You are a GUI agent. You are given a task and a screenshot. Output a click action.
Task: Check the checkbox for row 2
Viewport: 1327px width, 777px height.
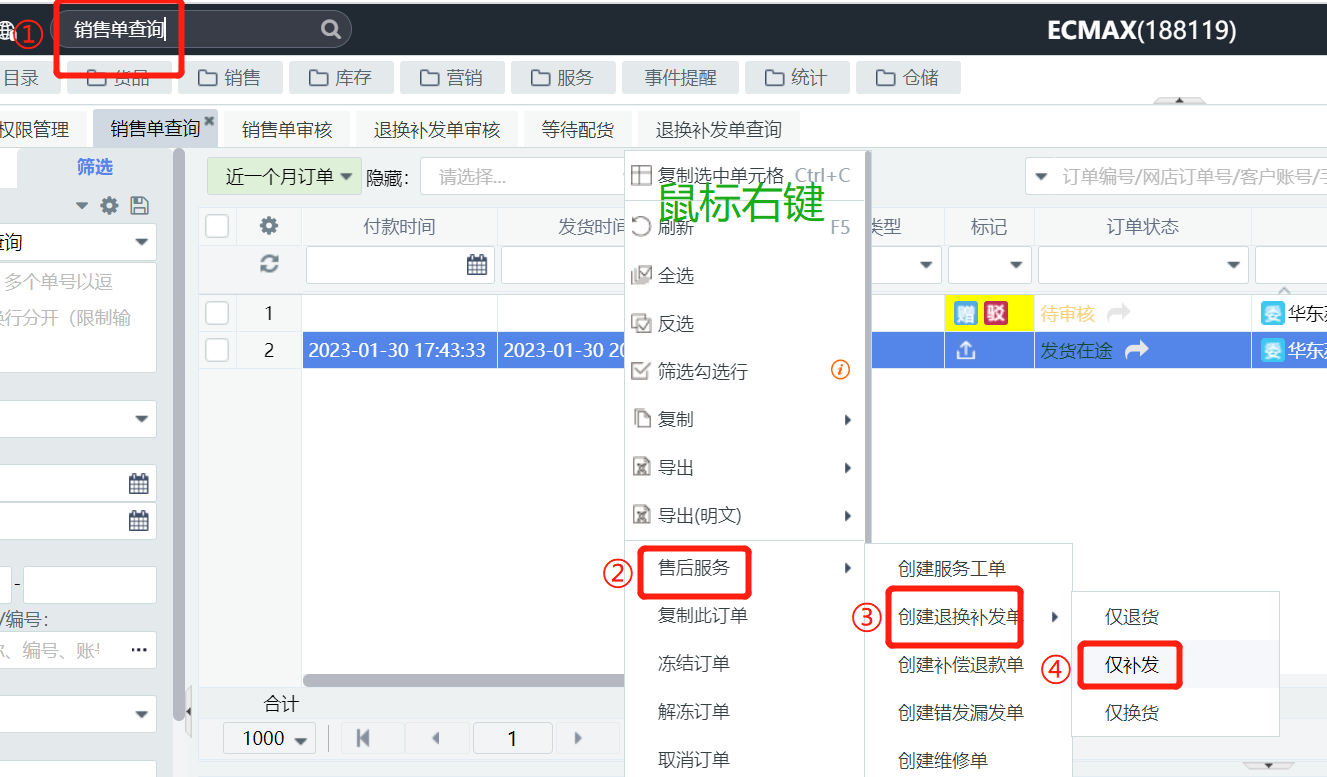coord(217,350)
